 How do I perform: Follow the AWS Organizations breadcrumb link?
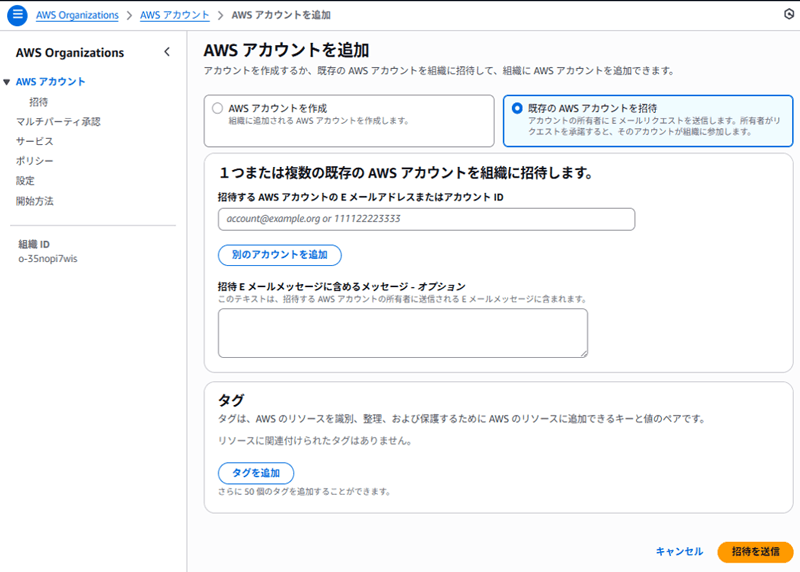(77, 15)
